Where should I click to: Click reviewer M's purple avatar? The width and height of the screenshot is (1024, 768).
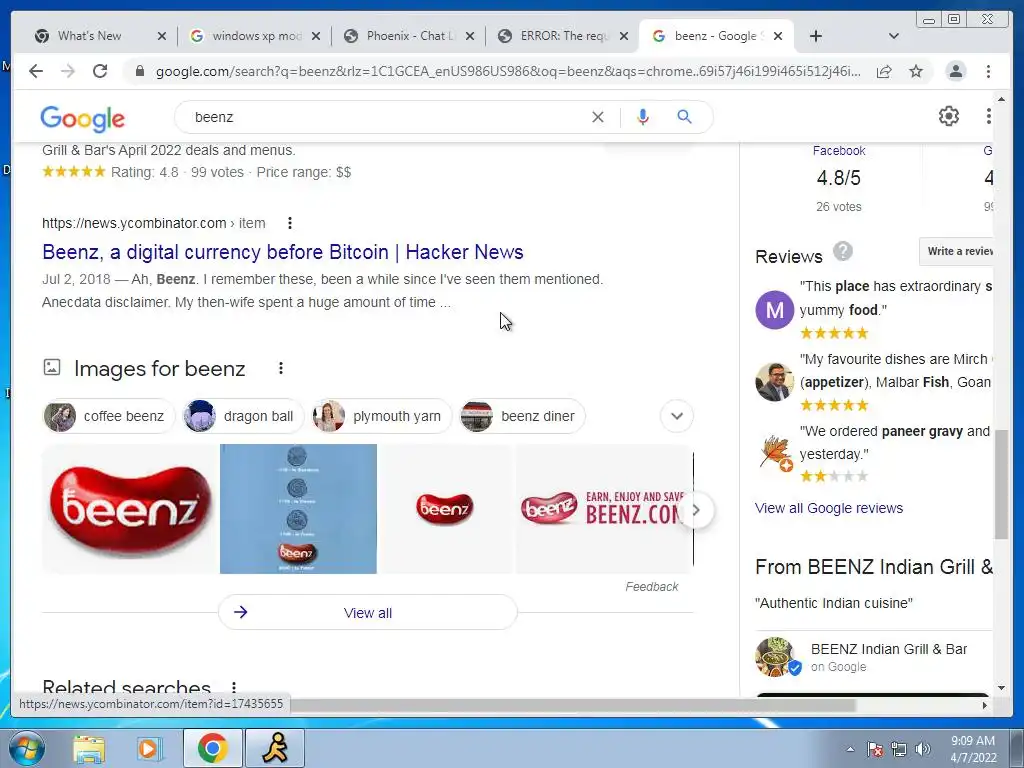coord(775,310)
